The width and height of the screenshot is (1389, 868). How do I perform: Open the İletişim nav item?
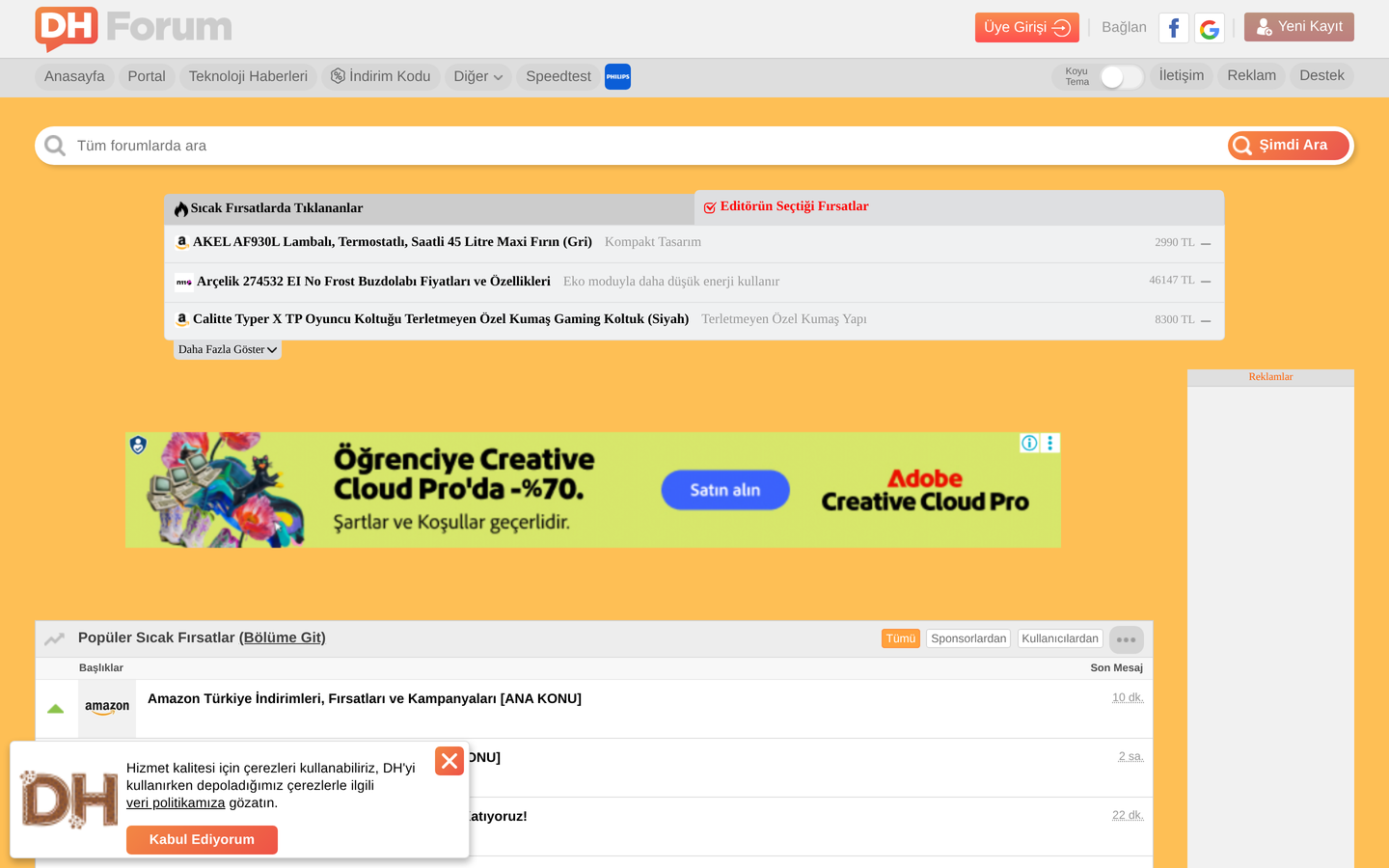1182,76
